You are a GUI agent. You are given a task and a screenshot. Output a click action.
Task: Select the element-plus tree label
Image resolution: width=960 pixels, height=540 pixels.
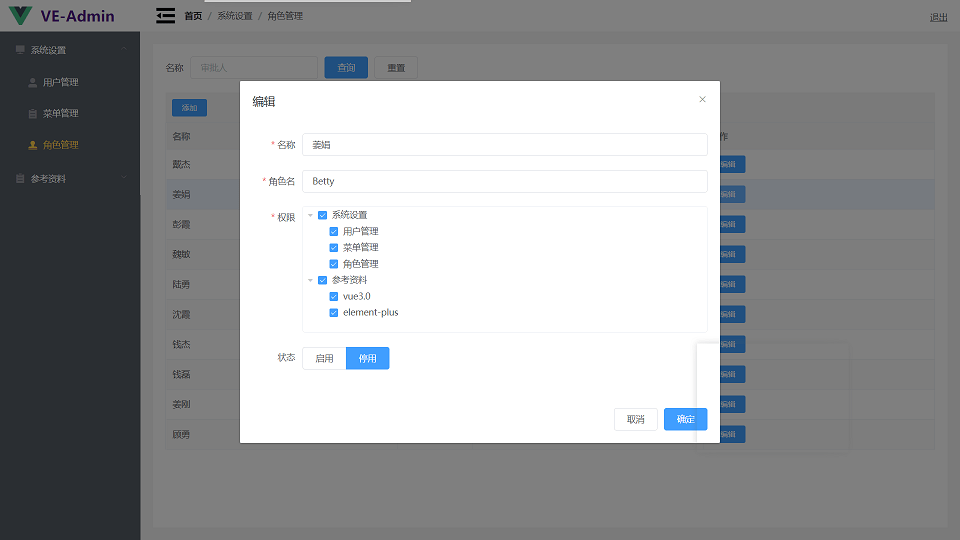click(x=370, y=312)
